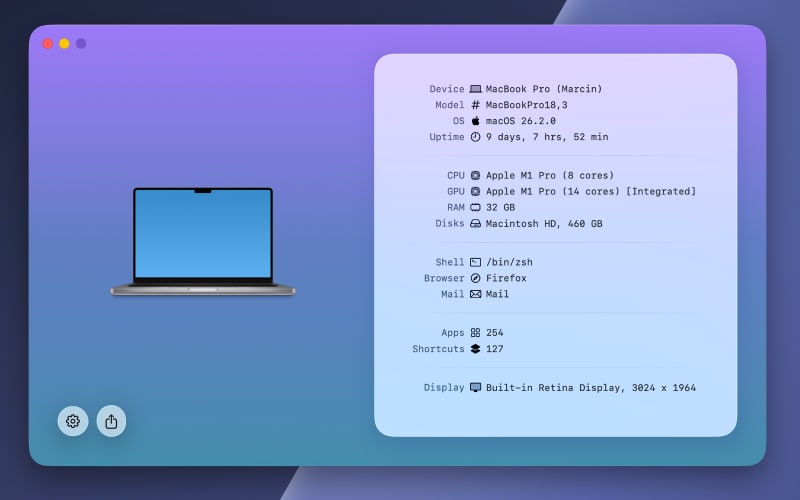Click the 'GPU' label
The height and width of the screenshot is (500, 800).
tap(456, 191)
